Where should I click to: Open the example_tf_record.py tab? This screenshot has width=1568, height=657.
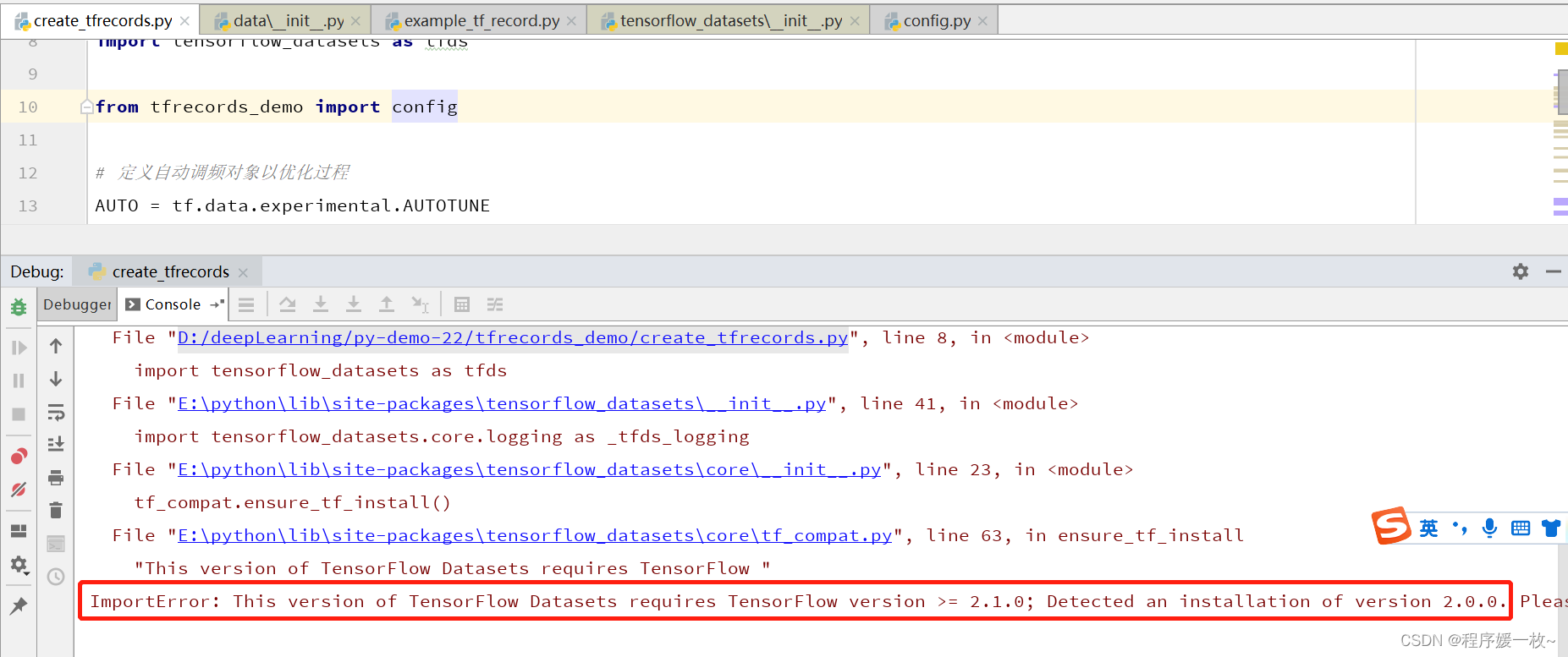coord(481,20)
